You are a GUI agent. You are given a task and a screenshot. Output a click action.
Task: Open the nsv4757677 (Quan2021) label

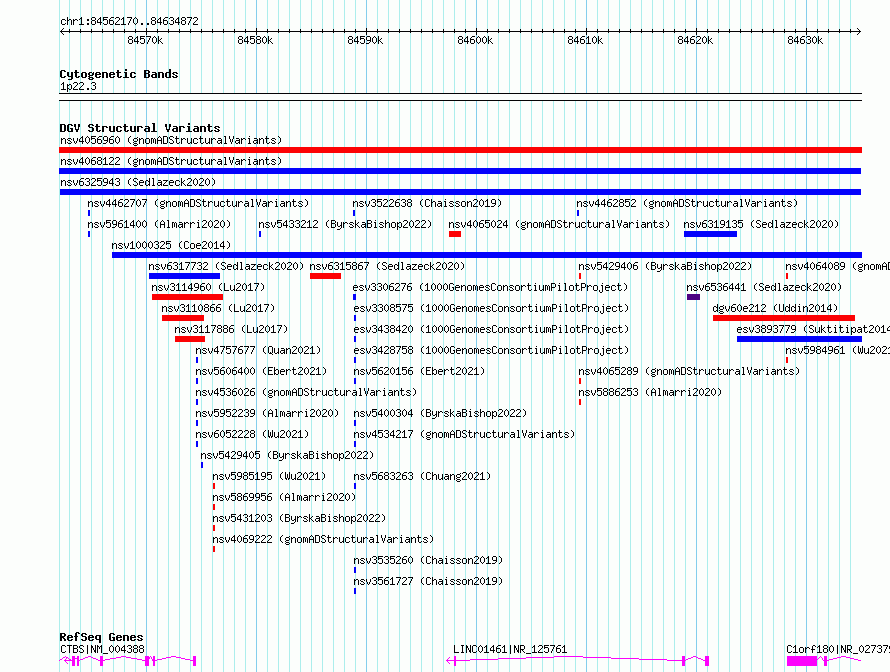tap(258, 350)
